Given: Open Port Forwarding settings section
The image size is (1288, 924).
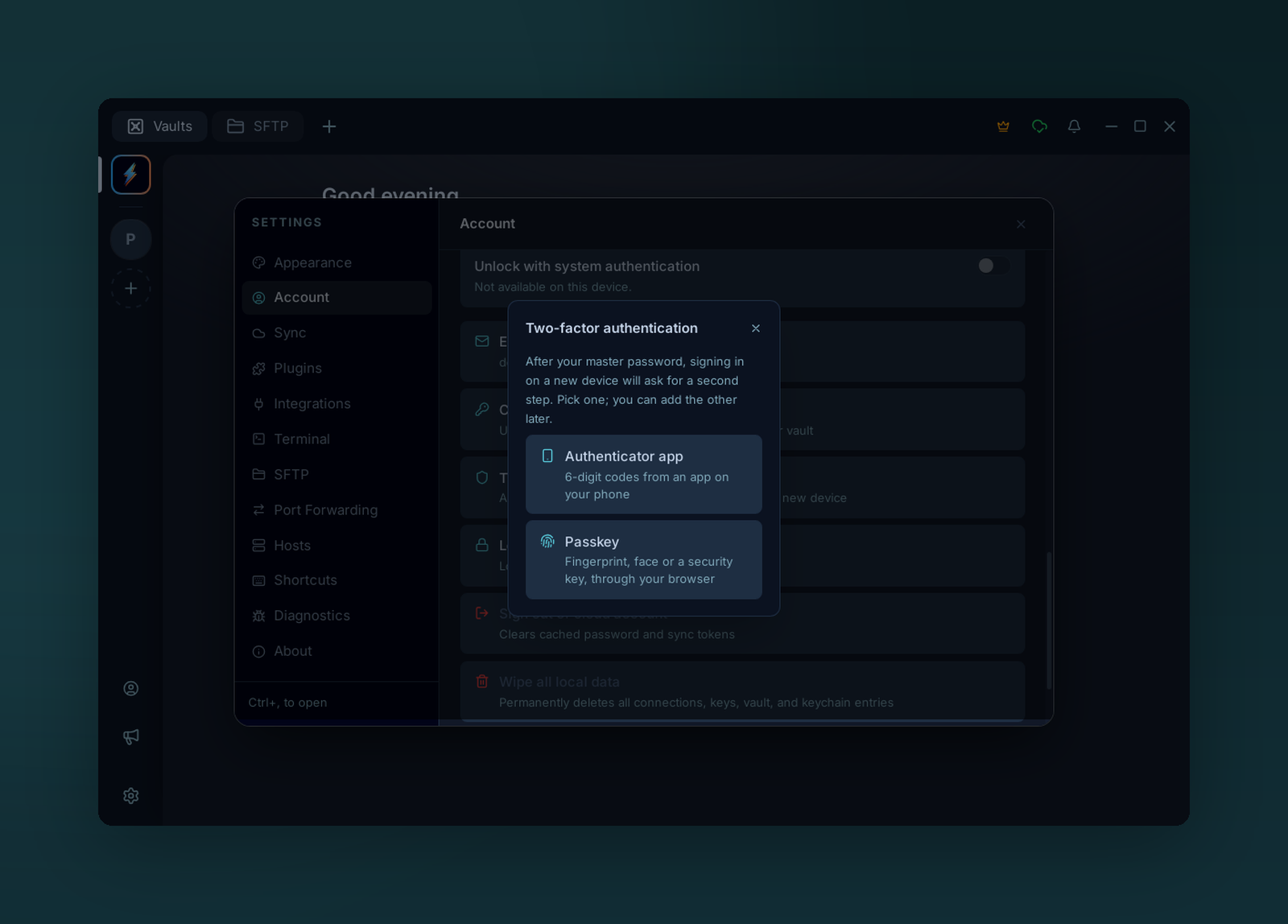Looking at the screenshot, I should (336, 510).
